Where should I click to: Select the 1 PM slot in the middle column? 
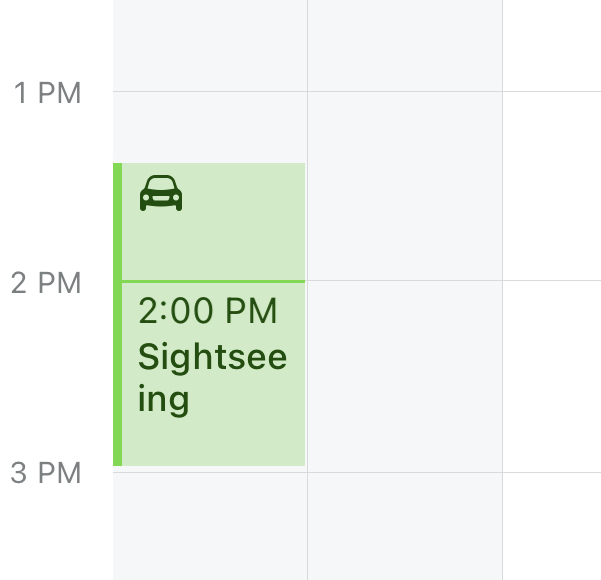(405, 186)
